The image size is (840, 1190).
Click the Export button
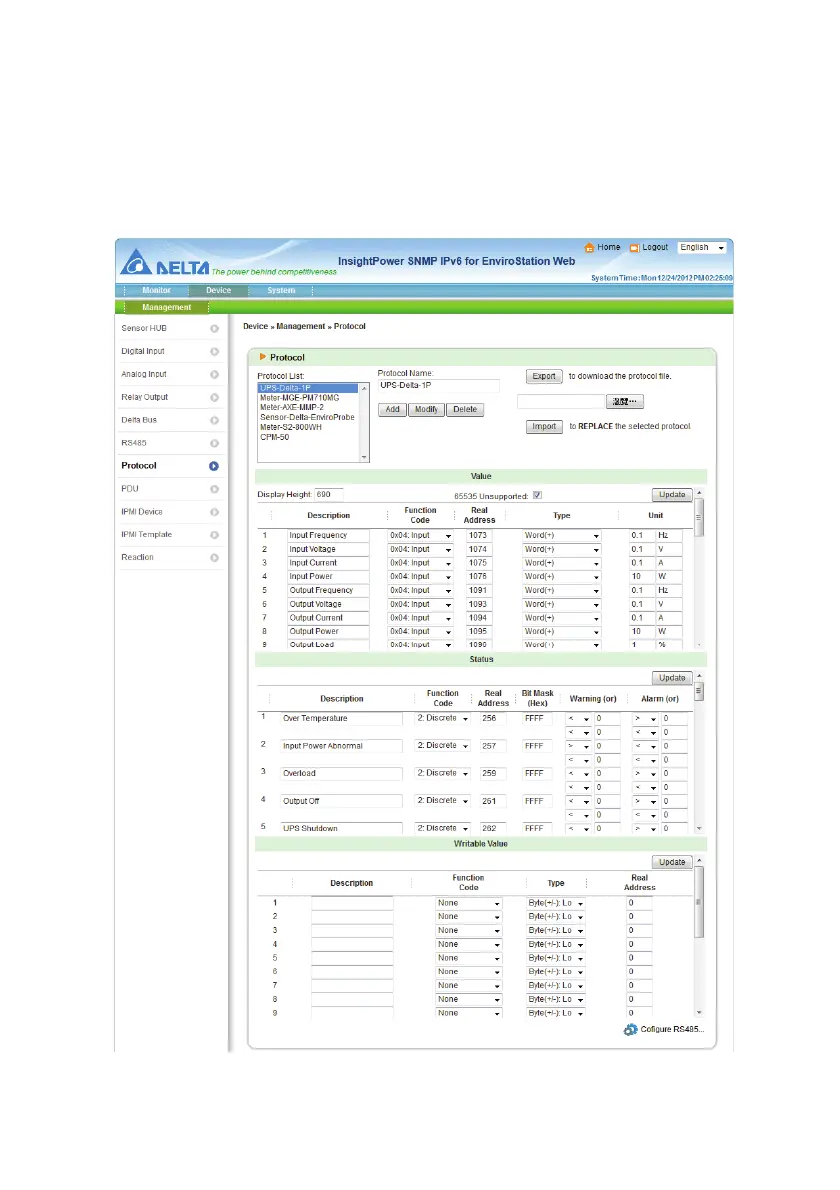point(544,376)
